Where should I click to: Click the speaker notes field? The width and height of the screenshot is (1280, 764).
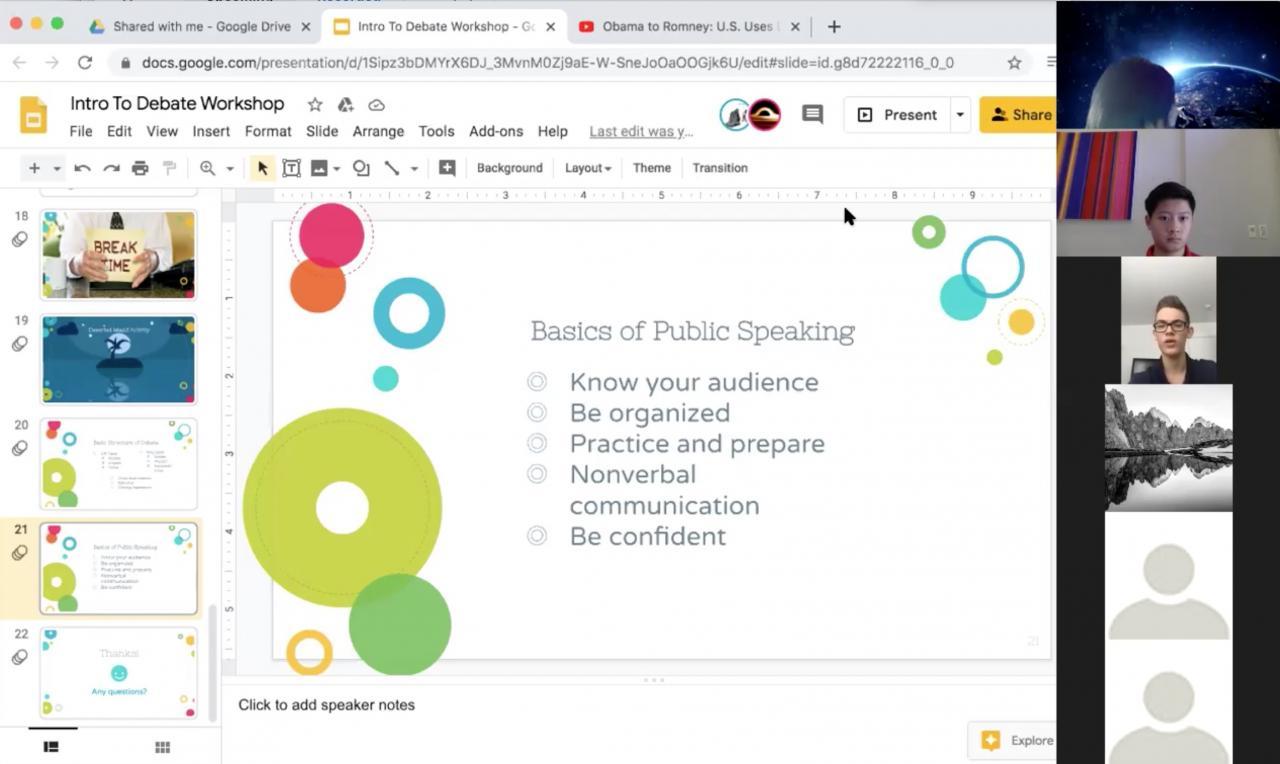638,705
